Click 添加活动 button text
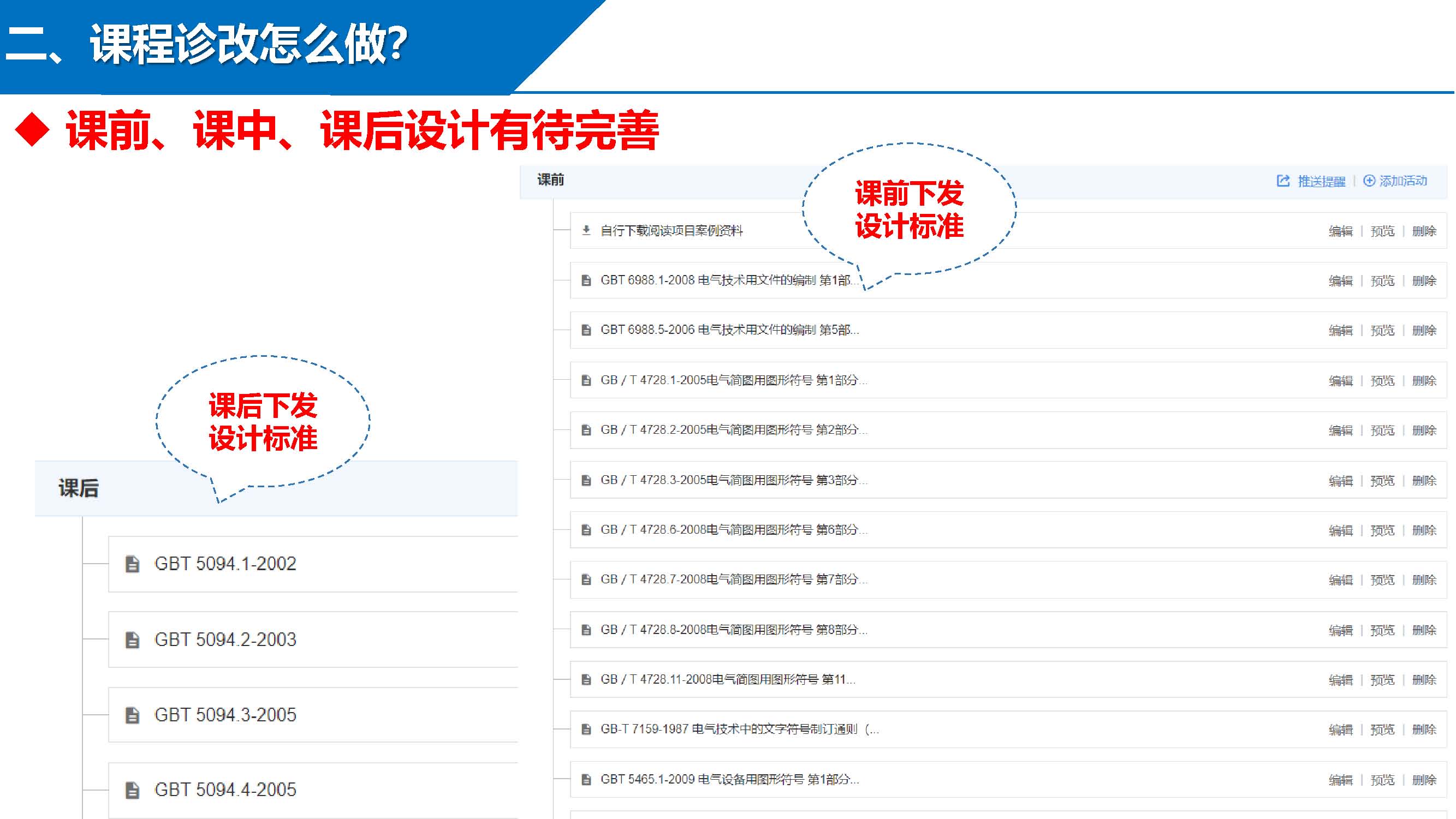This screenshot has width=1456, height=819. point(1403,181)
